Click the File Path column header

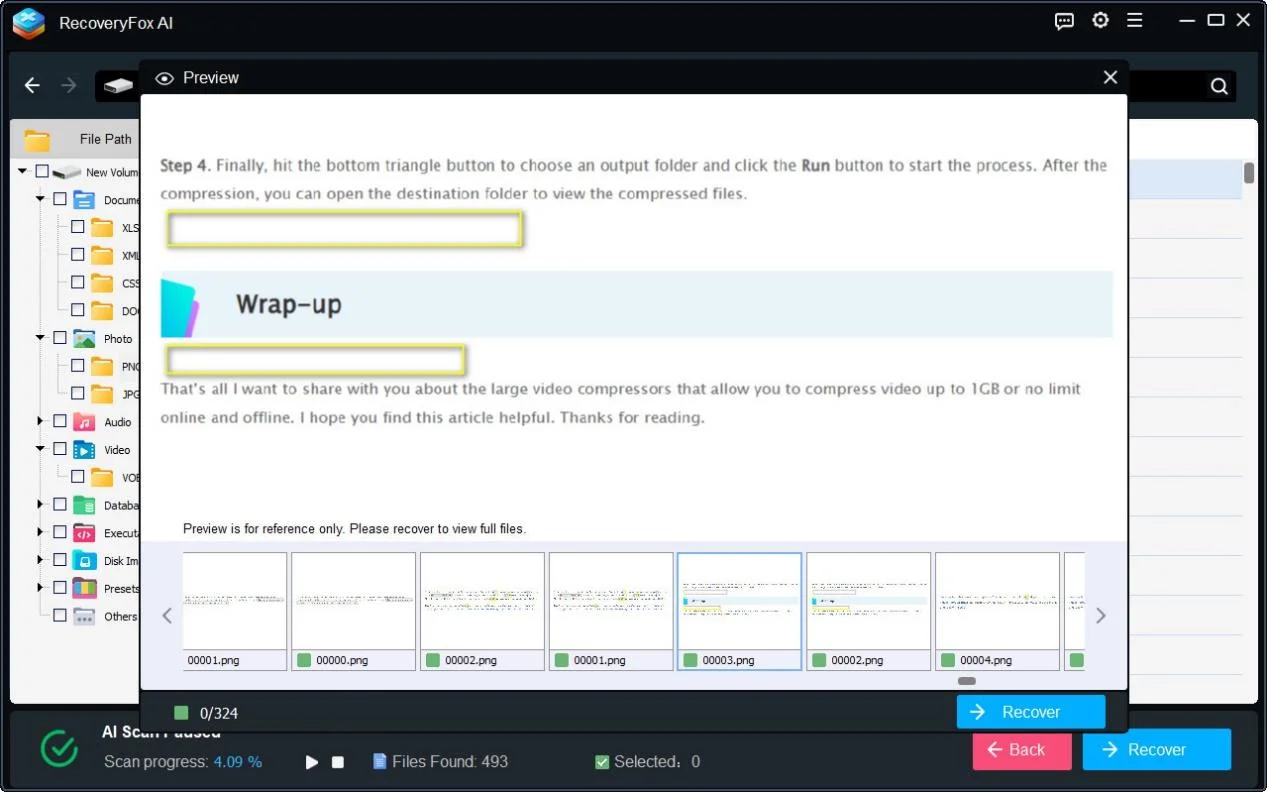click(105, 139)
